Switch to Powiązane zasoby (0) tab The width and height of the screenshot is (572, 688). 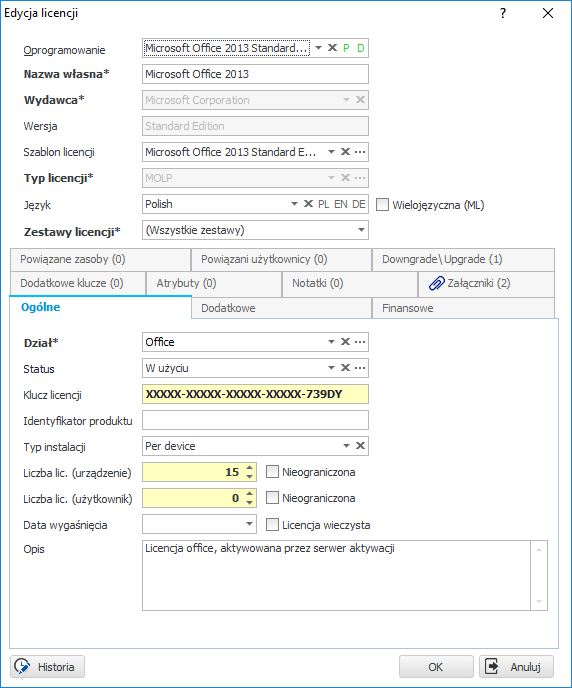coord(100,259)
